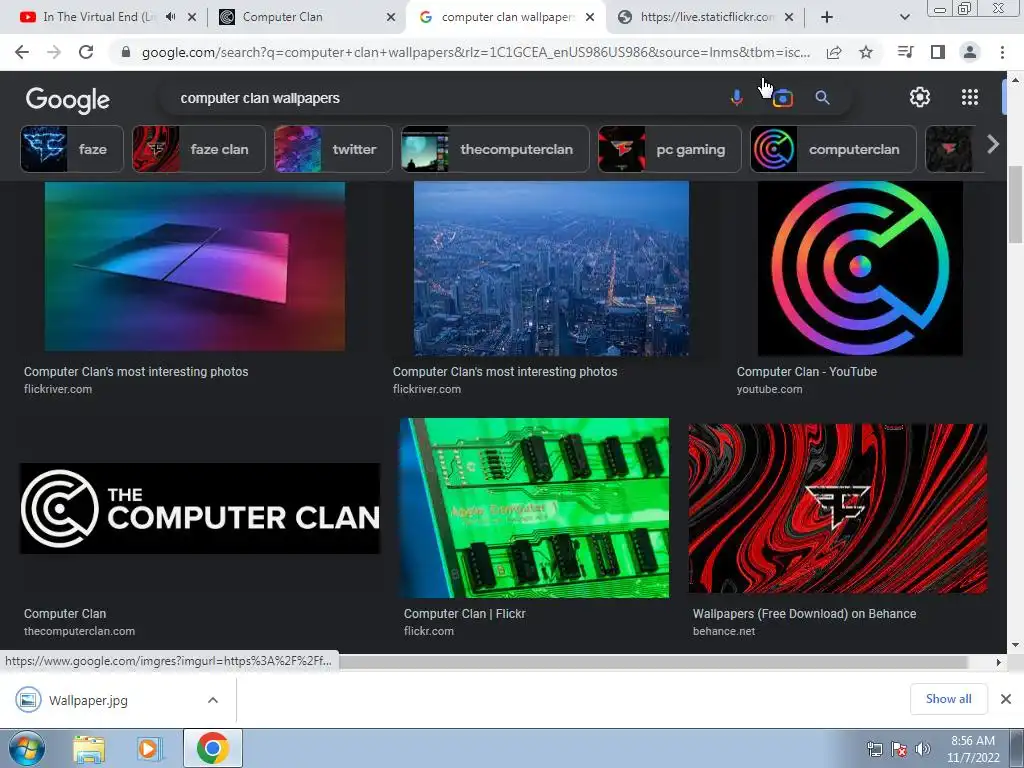1024x768 pixels.
Task: Launch Windows Media Player from taskbar
Action: coord(149,748)
